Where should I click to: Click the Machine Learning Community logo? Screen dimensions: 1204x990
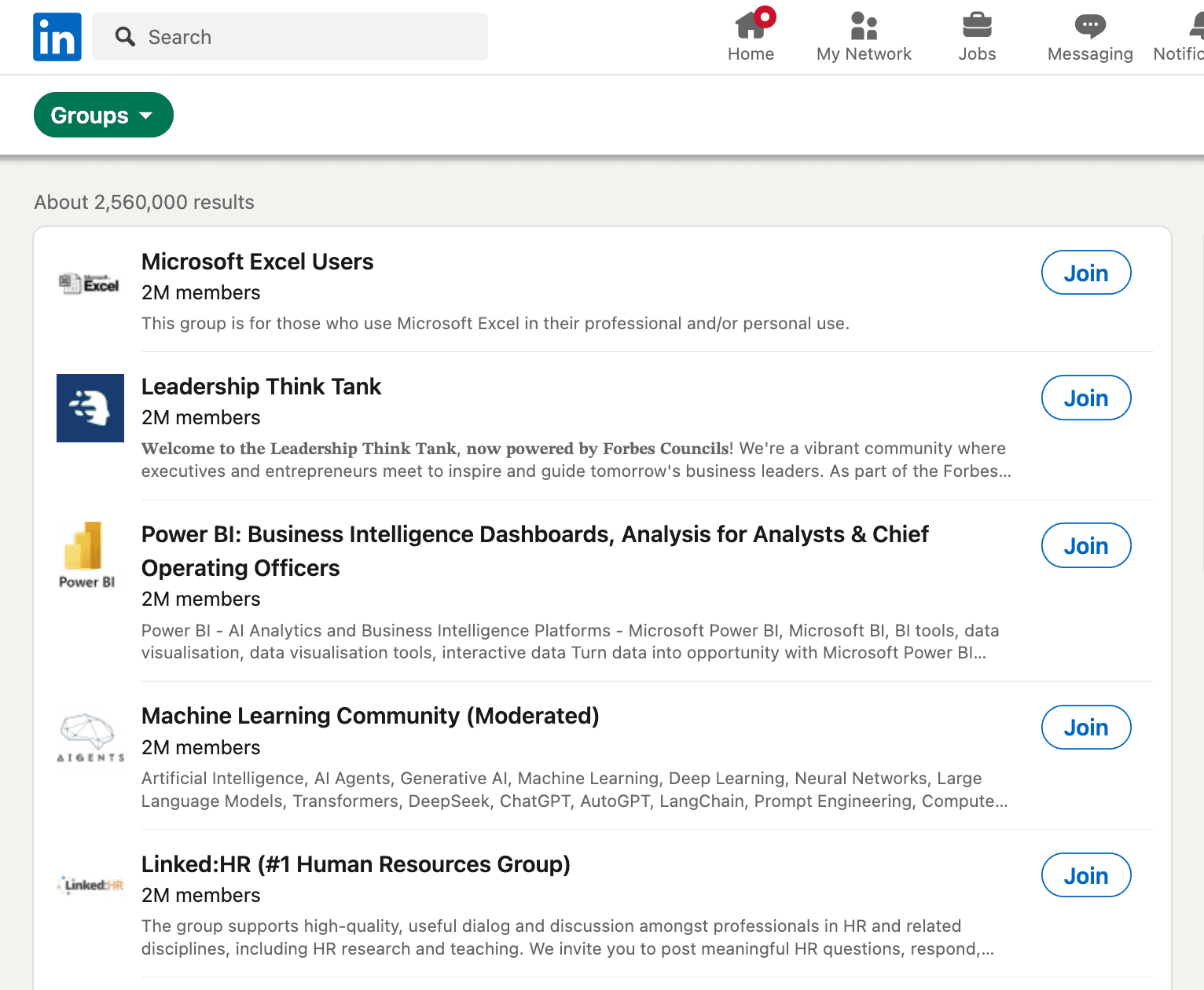pos(90,738)
